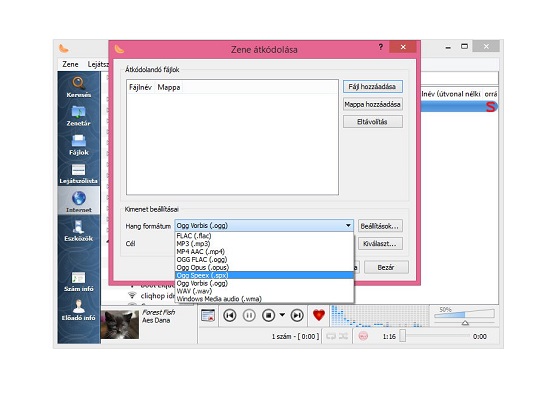
Task: Select the Internet sidebar icon
Action: click(79, 201)
